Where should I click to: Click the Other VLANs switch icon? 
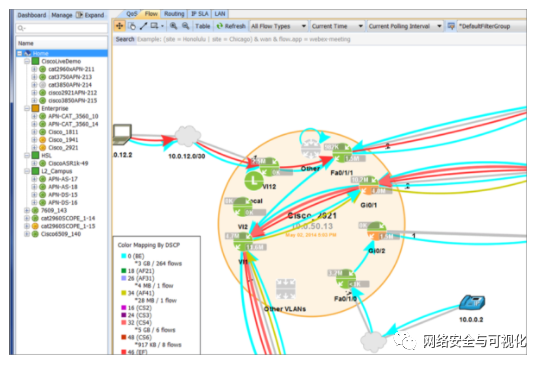tap(286, 289)
